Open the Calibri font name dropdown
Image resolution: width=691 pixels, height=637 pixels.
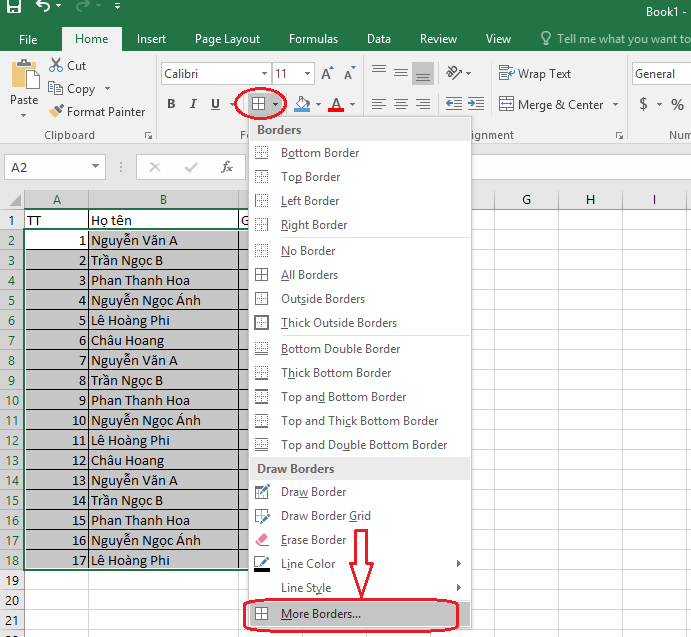(264, 74)
